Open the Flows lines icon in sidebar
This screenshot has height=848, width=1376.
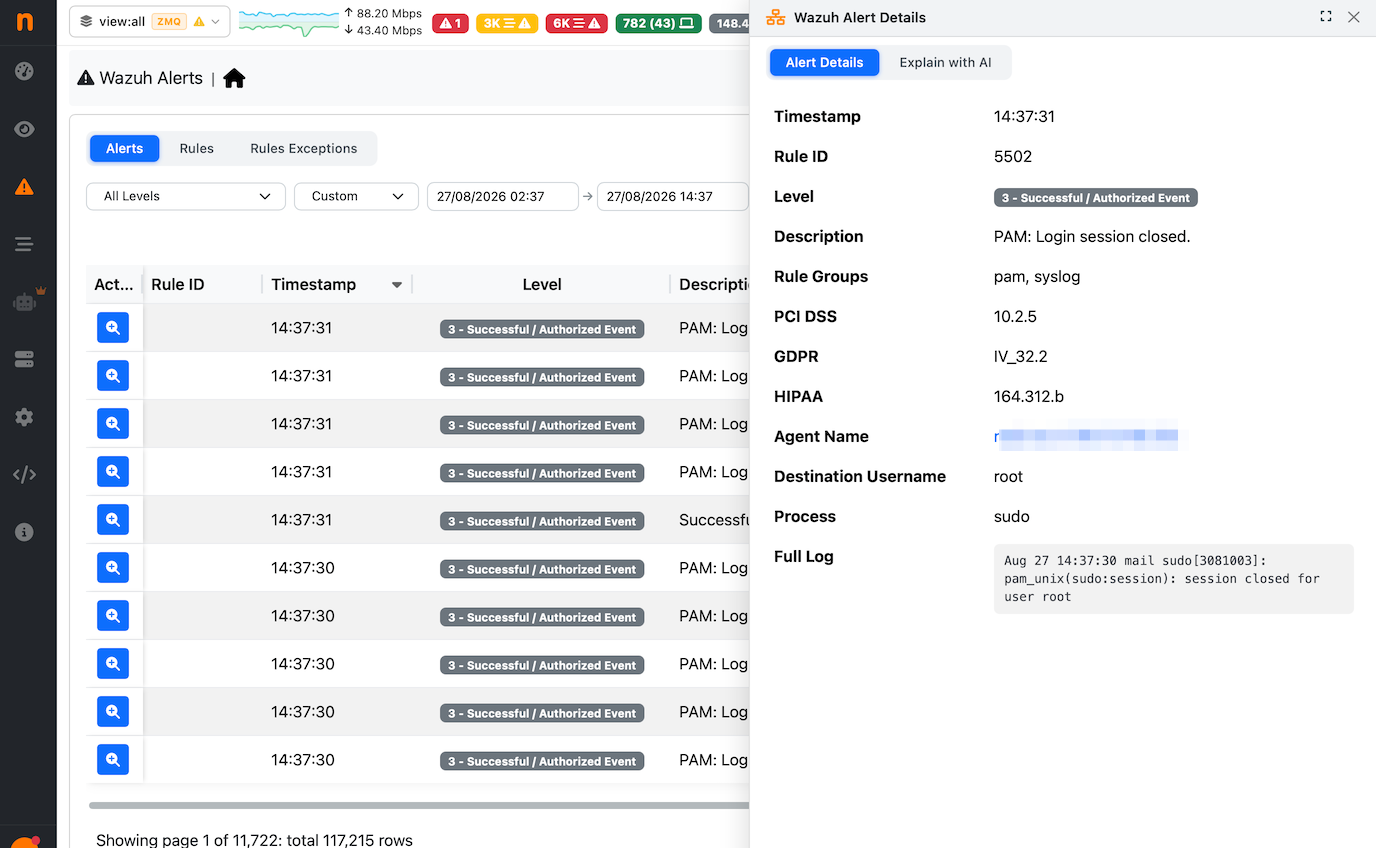(25, 244)
